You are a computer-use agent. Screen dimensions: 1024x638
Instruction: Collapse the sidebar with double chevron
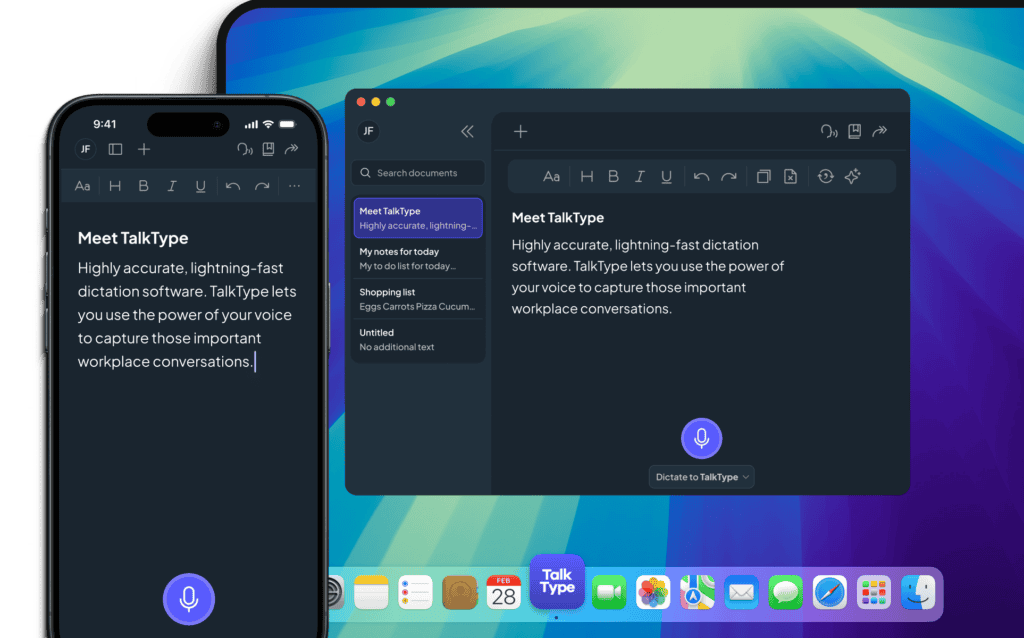(x=467, y=131)
